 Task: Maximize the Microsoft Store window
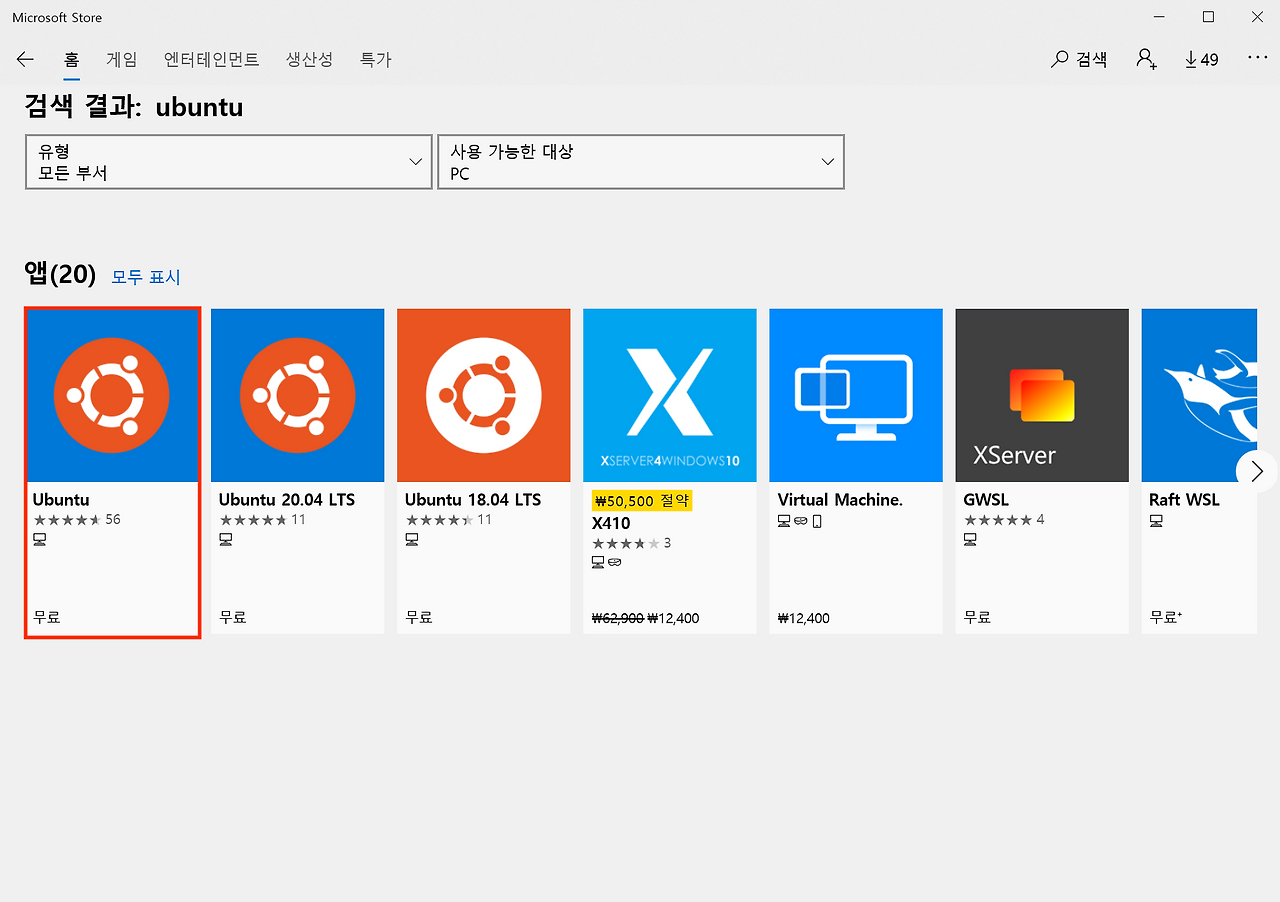1208,17
